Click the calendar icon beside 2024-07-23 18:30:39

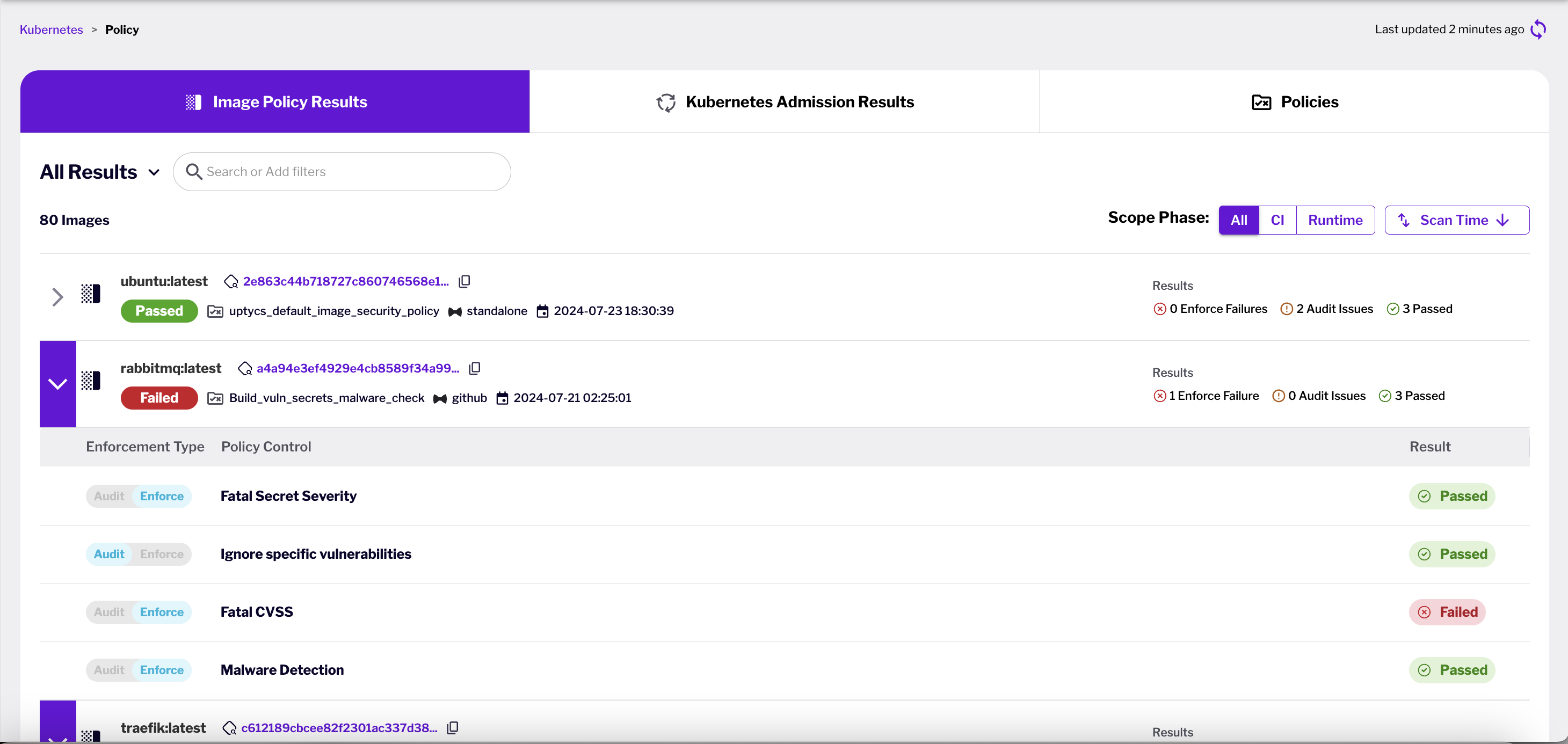coord(542,311)
